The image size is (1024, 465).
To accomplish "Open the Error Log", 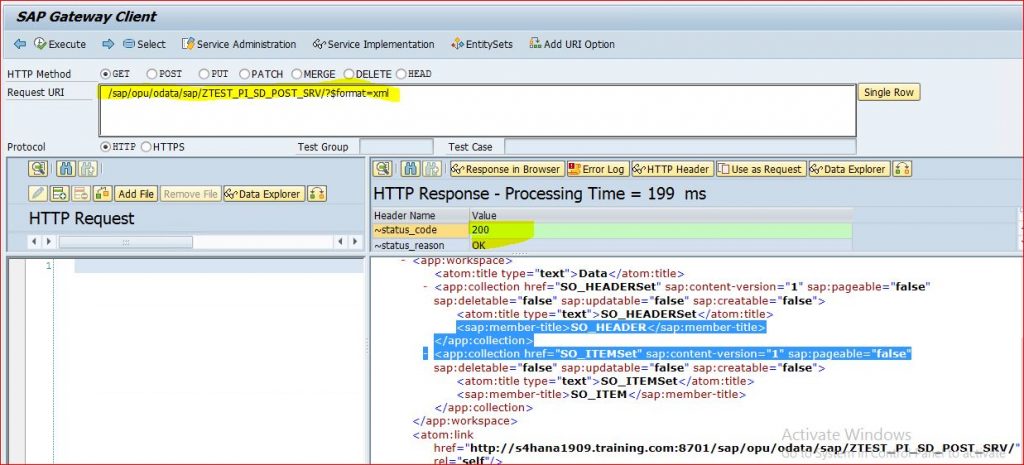I will (597, 169).
